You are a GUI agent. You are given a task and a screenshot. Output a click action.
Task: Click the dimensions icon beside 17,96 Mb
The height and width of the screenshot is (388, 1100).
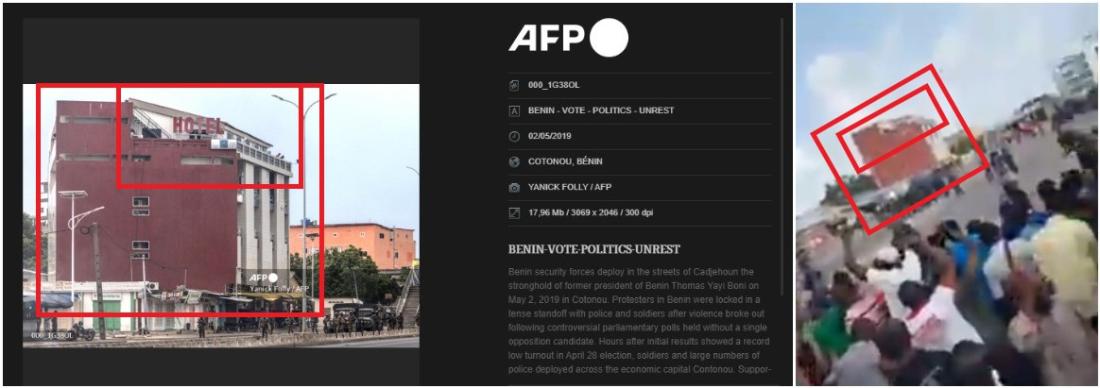[x=514, y=213]
